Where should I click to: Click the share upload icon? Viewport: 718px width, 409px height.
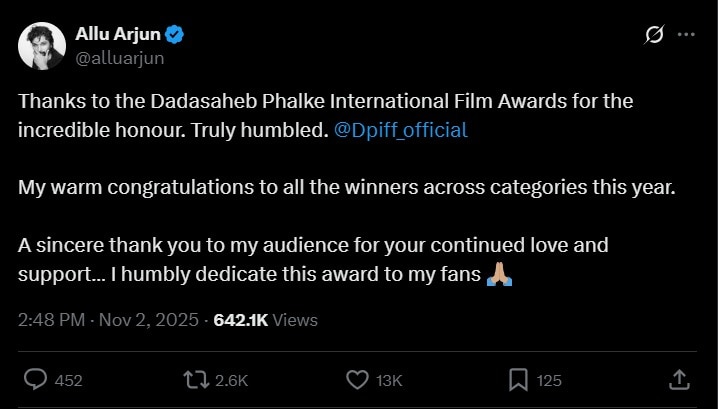tap(678, 379)
